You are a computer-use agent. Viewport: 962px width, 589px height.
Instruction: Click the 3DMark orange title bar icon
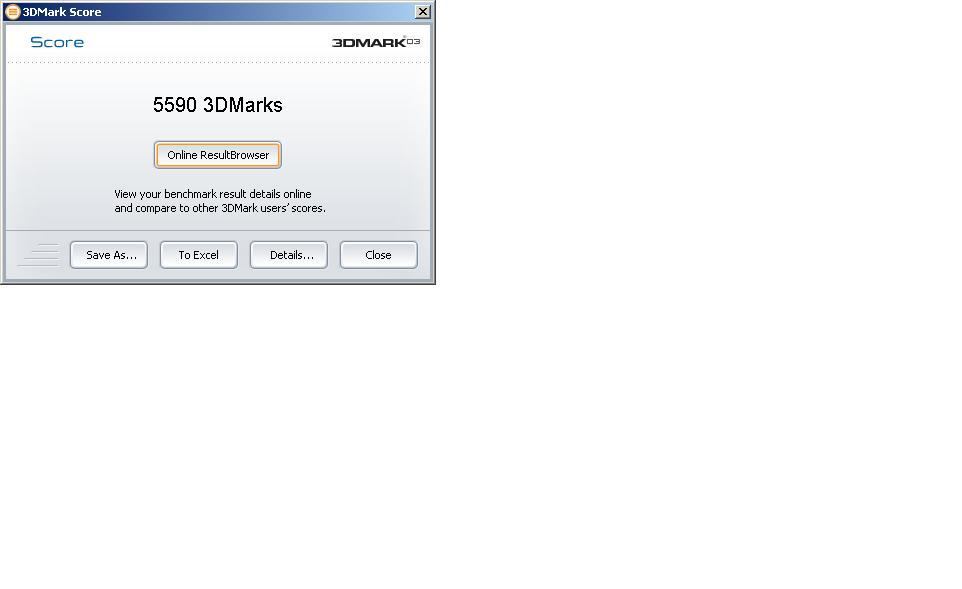[12, 12]
